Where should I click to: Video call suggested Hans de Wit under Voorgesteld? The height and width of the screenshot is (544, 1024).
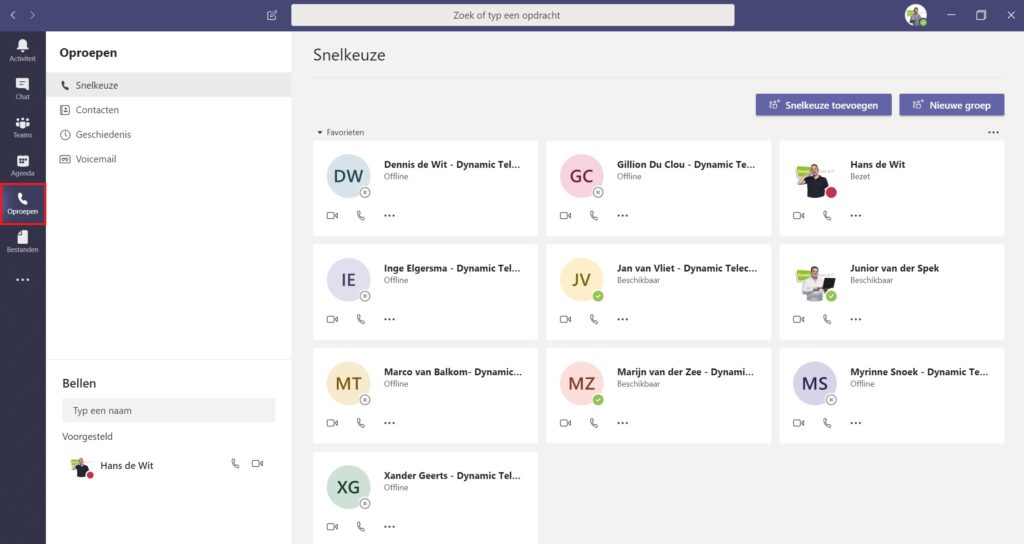pos(257,464)
